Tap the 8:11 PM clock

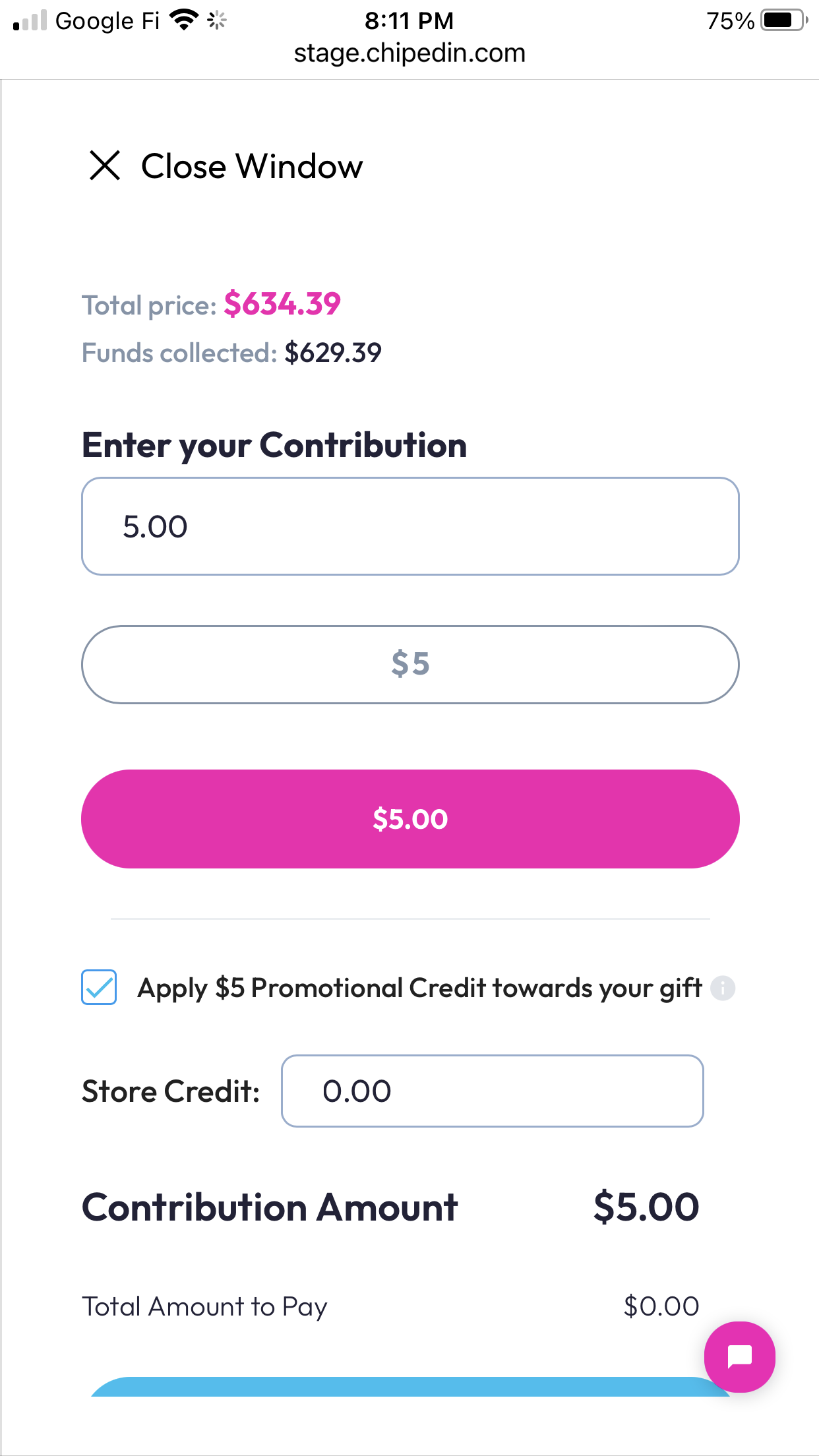(409, 20)
